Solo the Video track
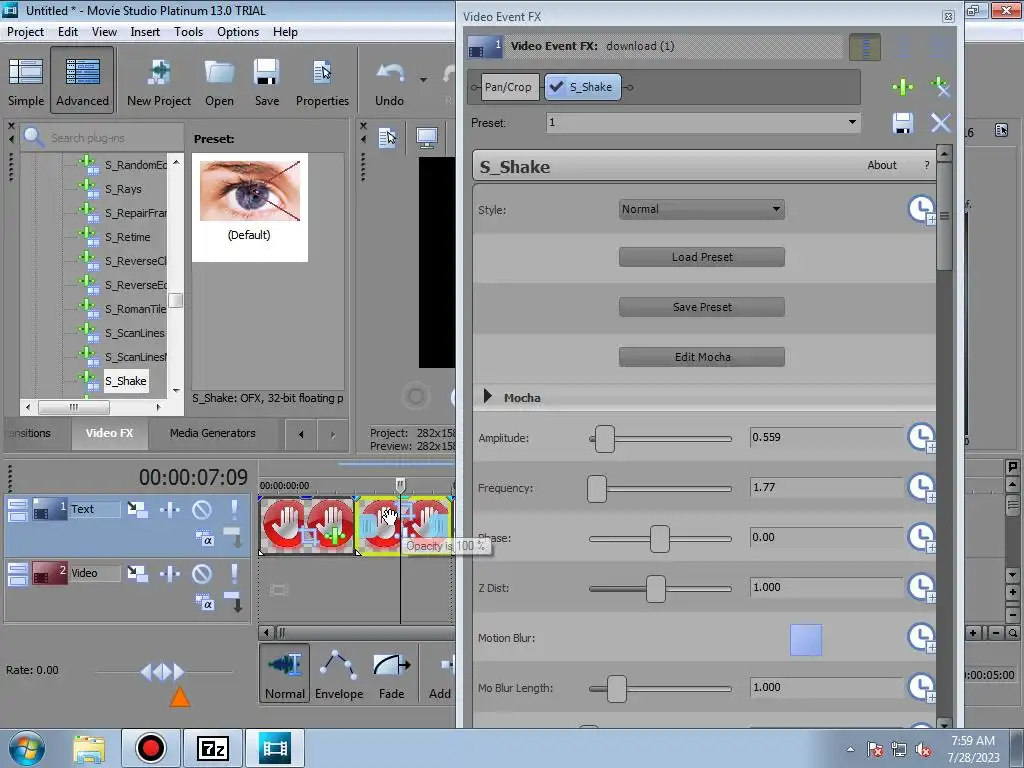 click(x=234, y=573)
